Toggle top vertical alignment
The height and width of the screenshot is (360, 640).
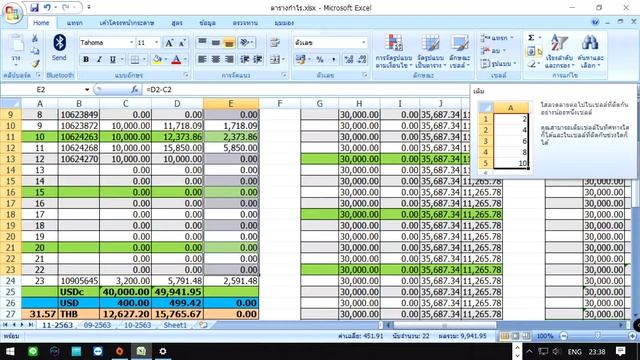coord(202,42)
